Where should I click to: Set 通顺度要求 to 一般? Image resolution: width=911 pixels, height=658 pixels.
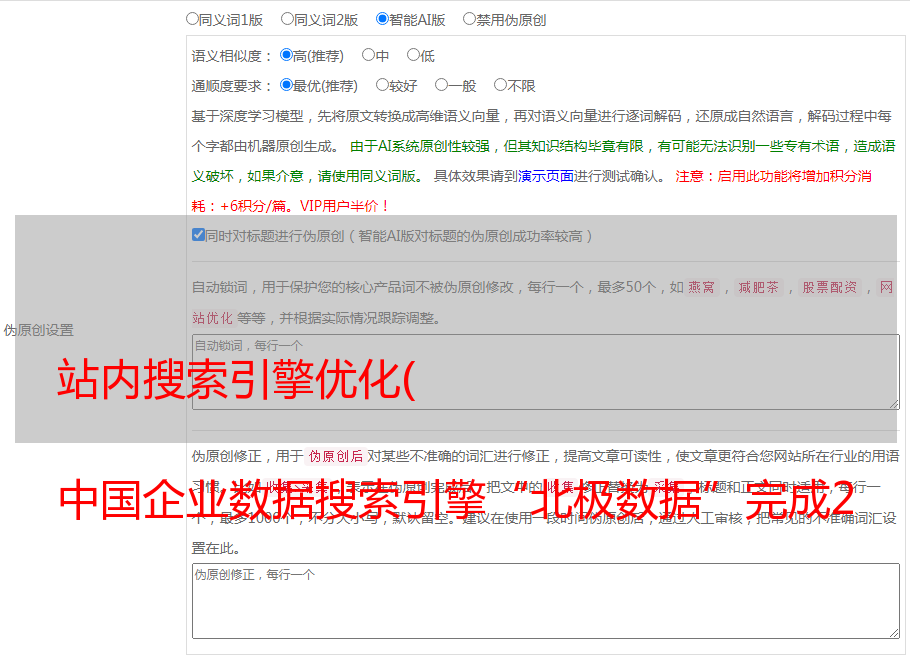click(x=442, y=85)
